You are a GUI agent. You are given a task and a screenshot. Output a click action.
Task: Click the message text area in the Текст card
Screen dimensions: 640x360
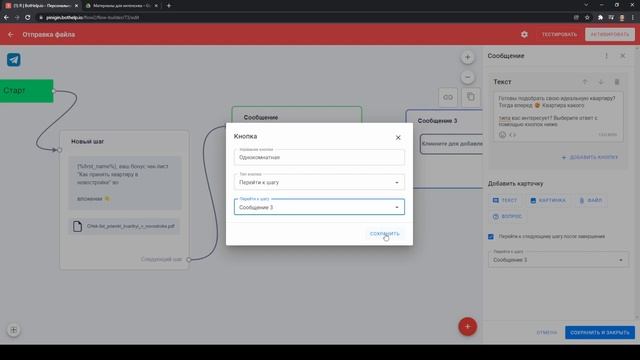[558, 111]
